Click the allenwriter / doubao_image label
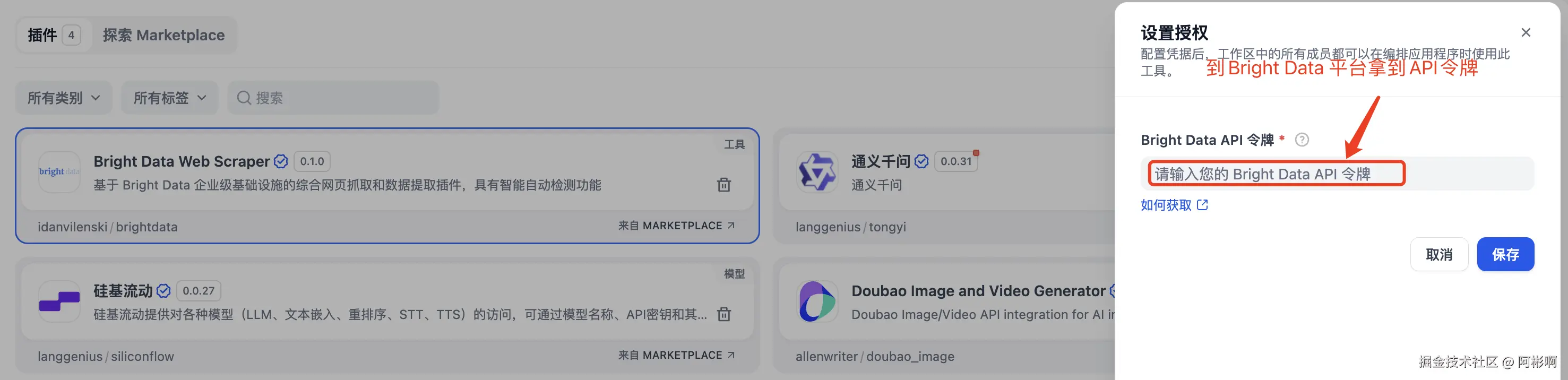 (x=875, y=357)
